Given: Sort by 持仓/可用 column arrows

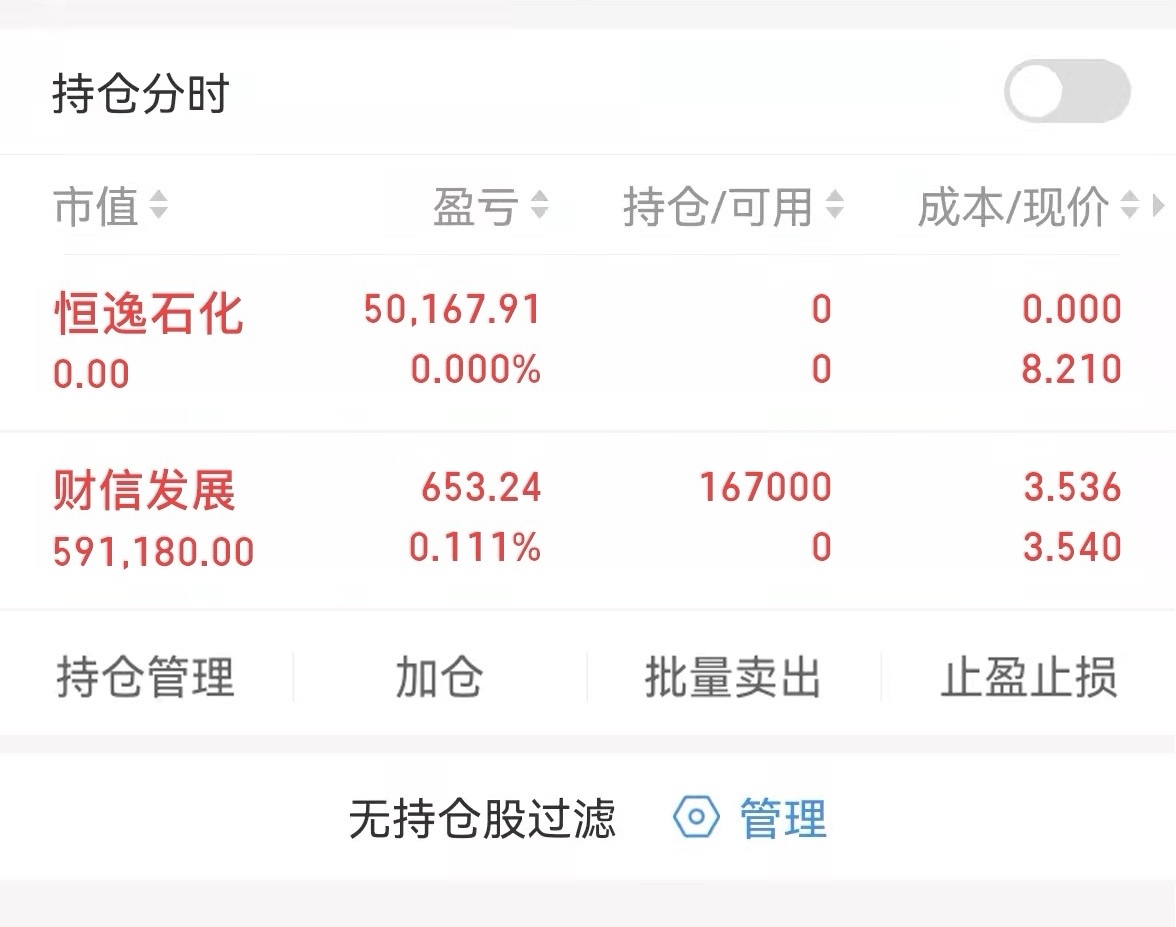Looking at the screenshot, I should tap(835, 205).
